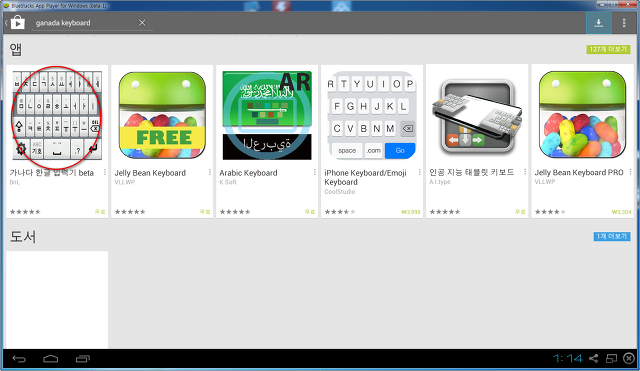Click the 도서 section heading
The width and height of the screenshot is (640, 371).
pos(23,236)
